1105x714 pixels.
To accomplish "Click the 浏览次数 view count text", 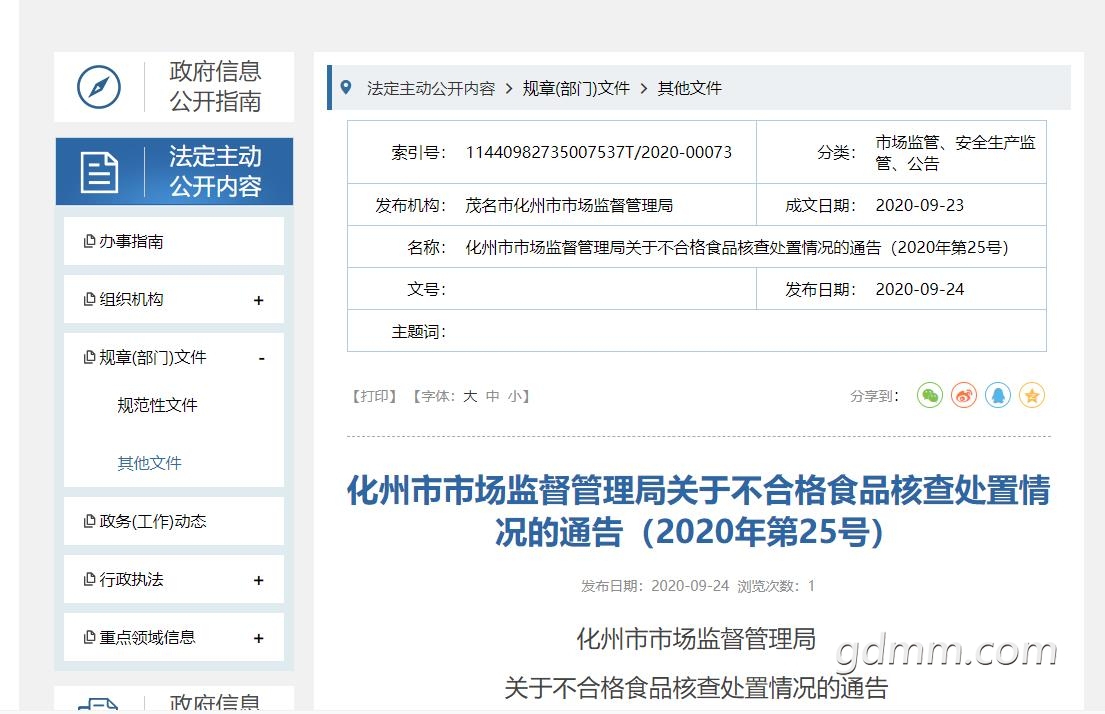I will click(776, 586).
